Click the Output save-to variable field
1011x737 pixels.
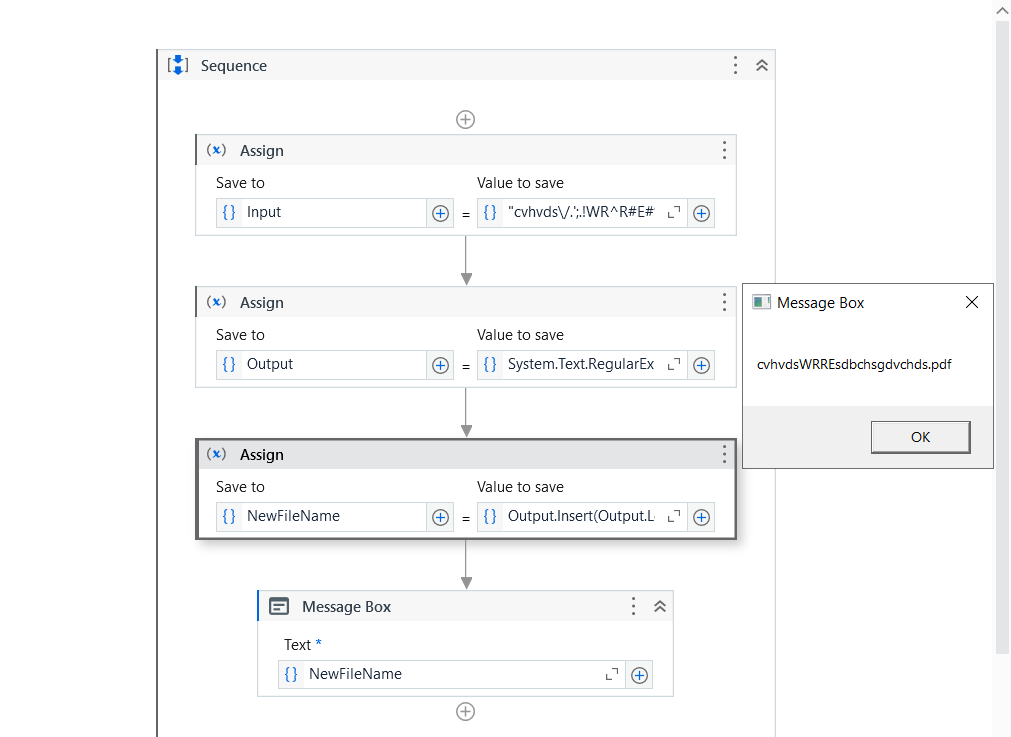tap(330, 364)
